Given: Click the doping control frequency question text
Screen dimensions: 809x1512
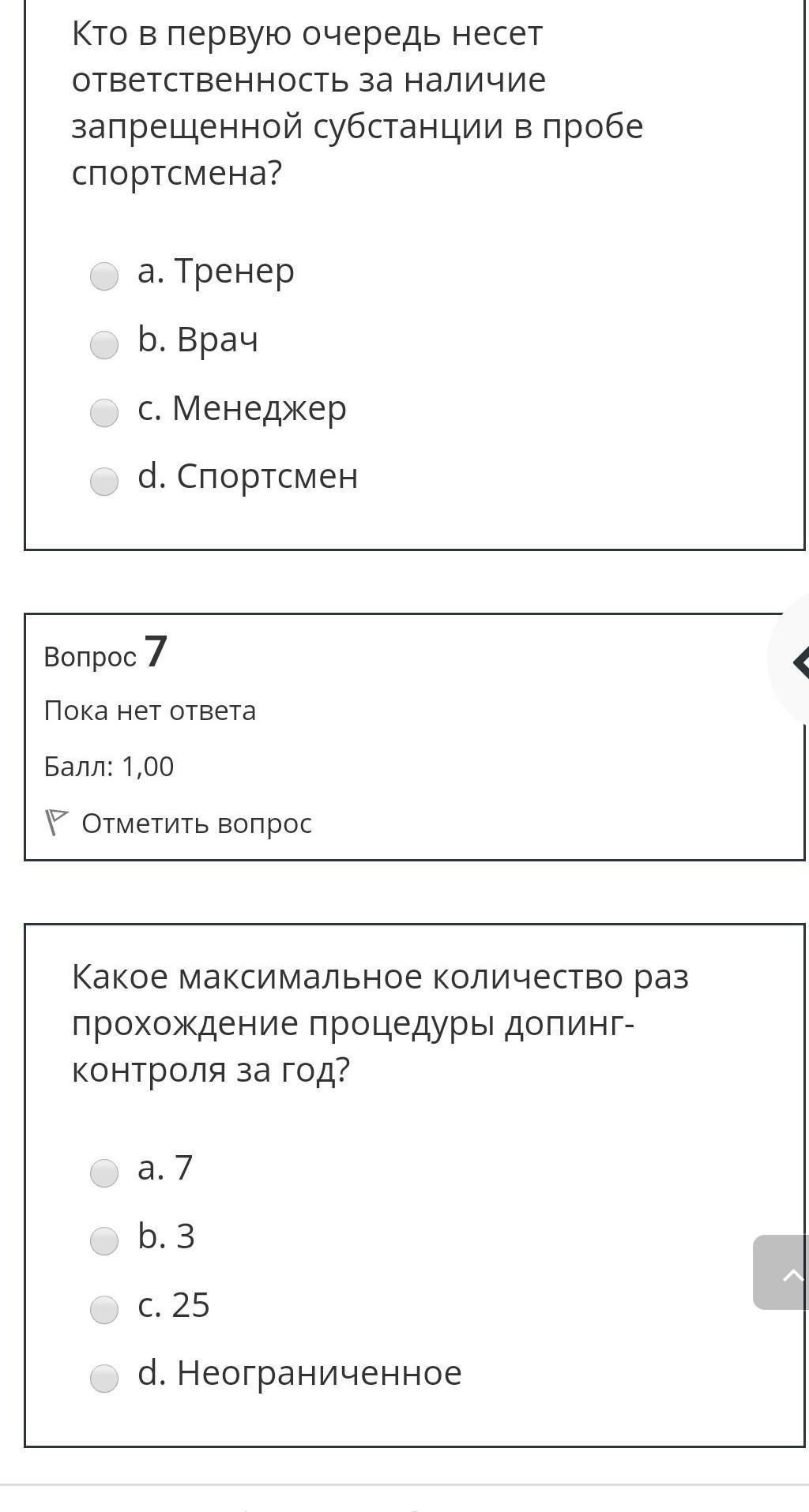Looking at the screenshot, I should pos(381,1023).
